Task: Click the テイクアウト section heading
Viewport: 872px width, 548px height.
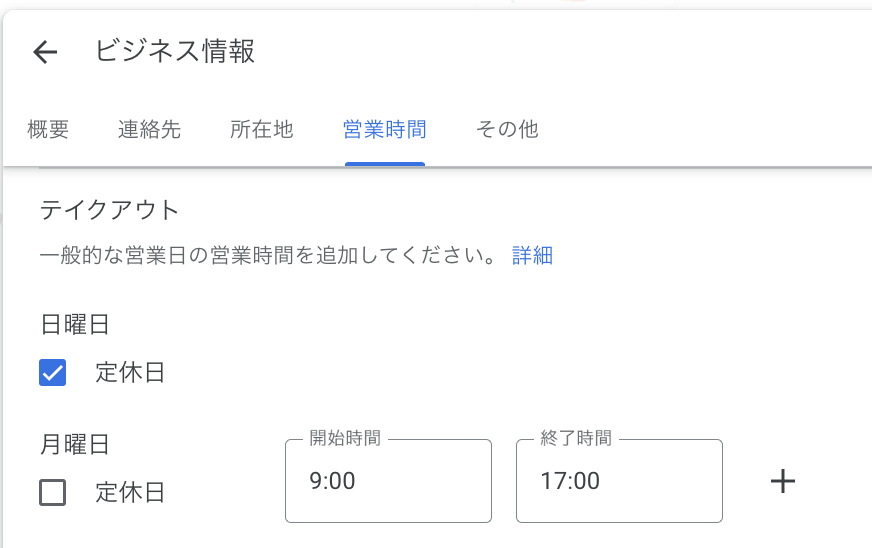Action: 110,209
